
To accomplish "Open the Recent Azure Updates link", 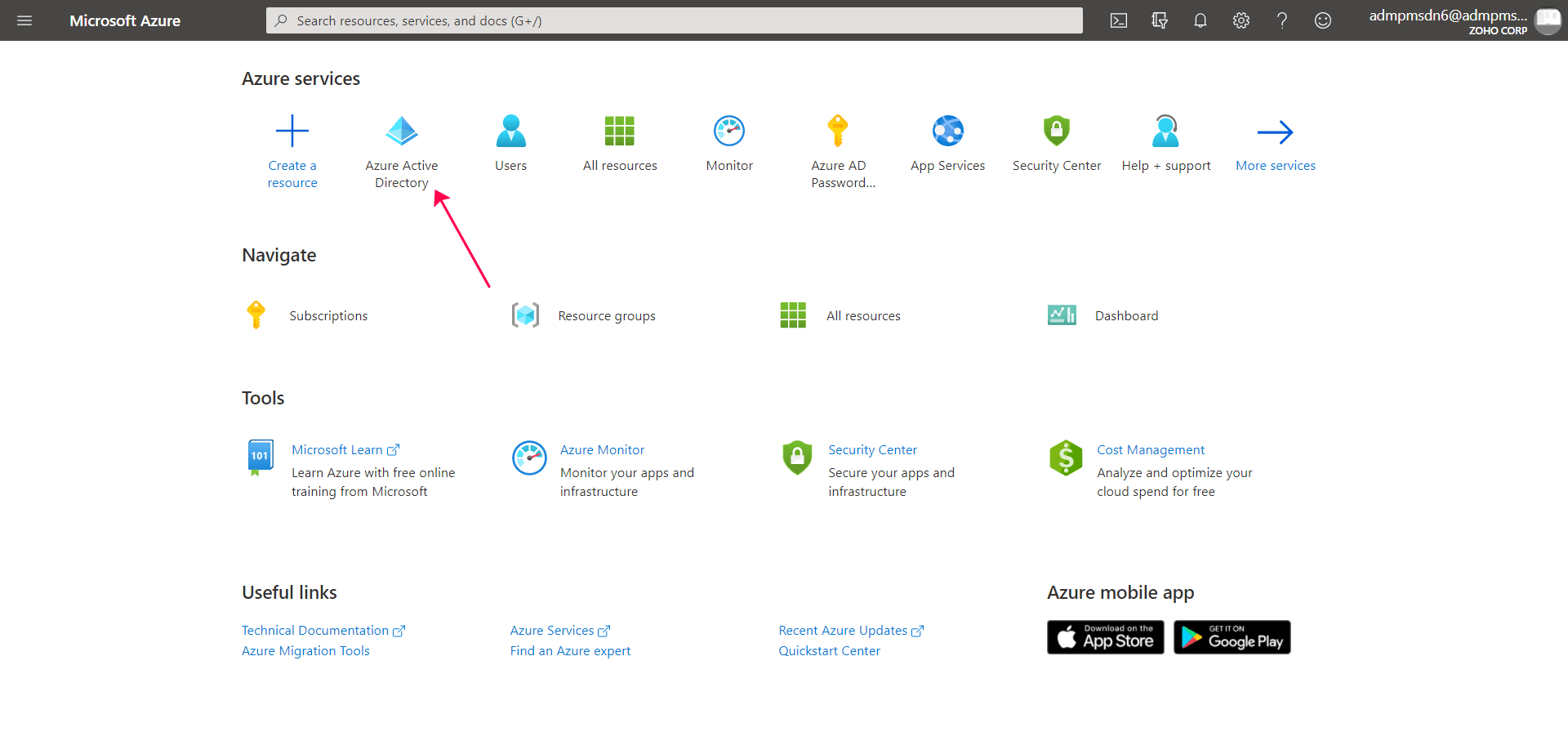I will pyautogui.click(x=851, y=631).
